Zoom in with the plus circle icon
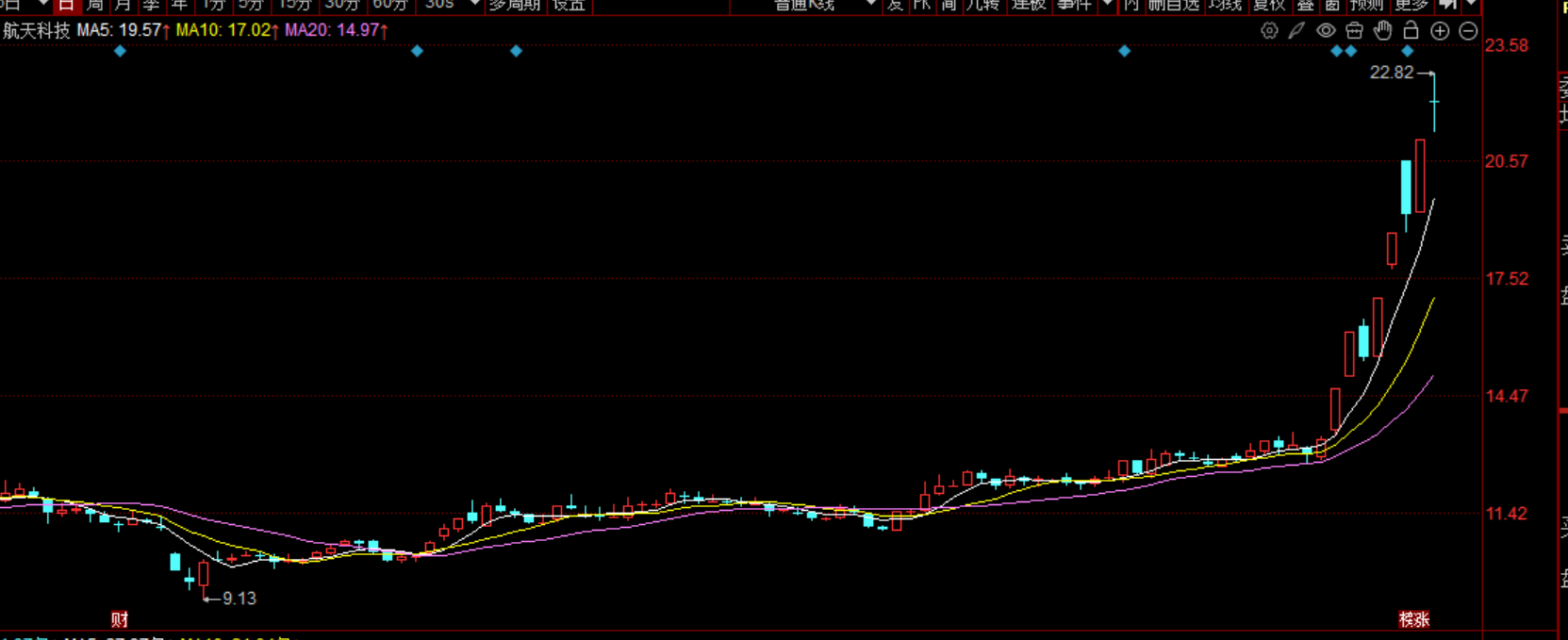 (1440, 31)
